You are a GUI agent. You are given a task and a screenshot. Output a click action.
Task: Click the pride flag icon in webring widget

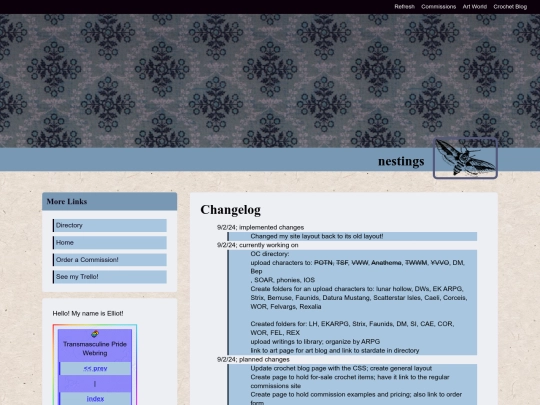pyautogui.click(x=95, y=334)
